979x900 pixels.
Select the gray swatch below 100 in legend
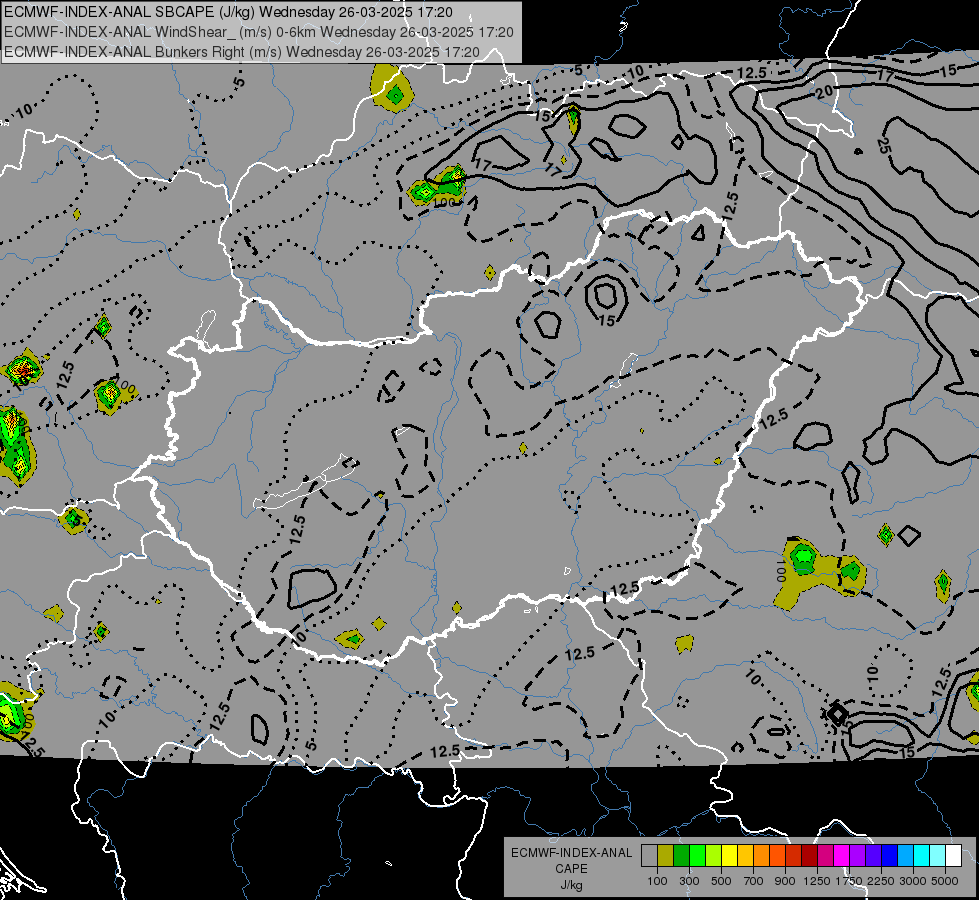(649, 855)
